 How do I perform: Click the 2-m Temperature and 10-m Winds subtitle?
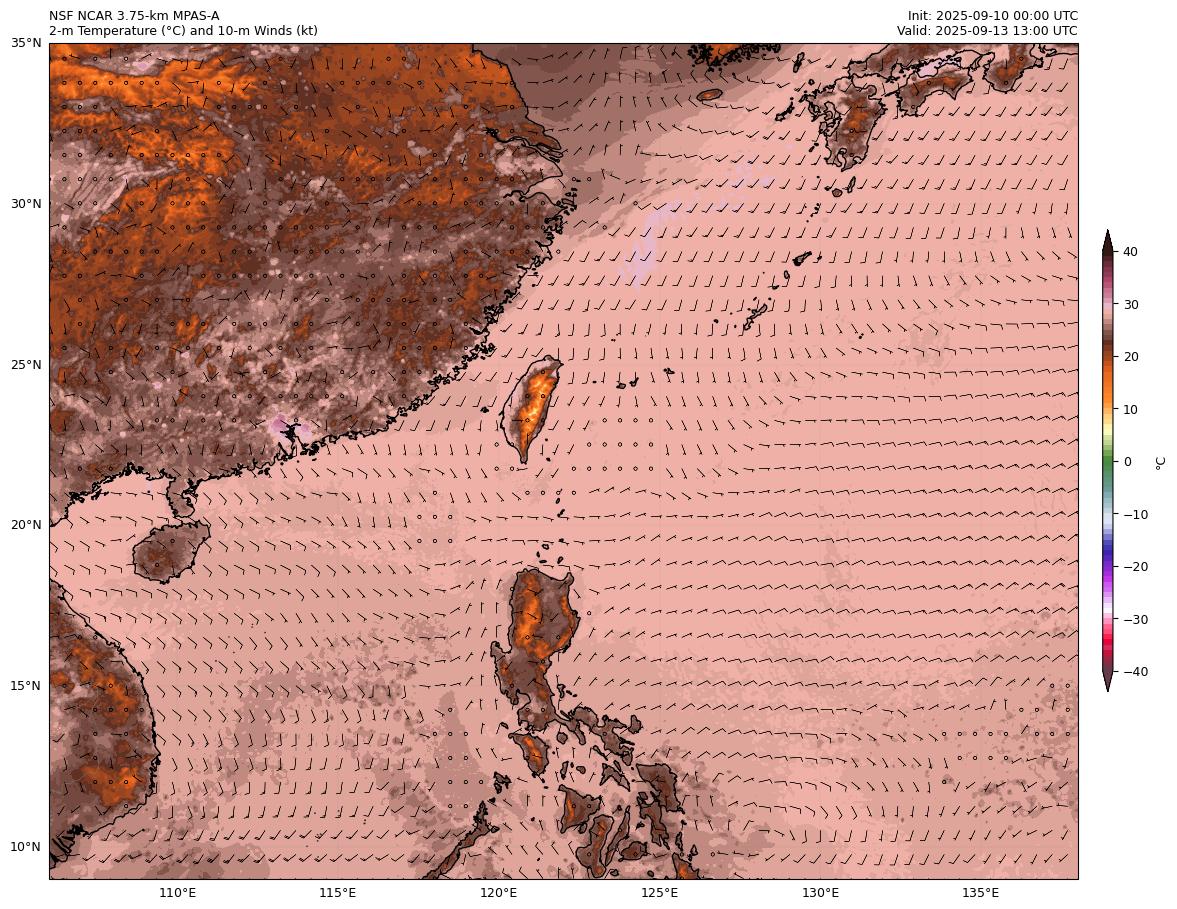click(183, 31)
